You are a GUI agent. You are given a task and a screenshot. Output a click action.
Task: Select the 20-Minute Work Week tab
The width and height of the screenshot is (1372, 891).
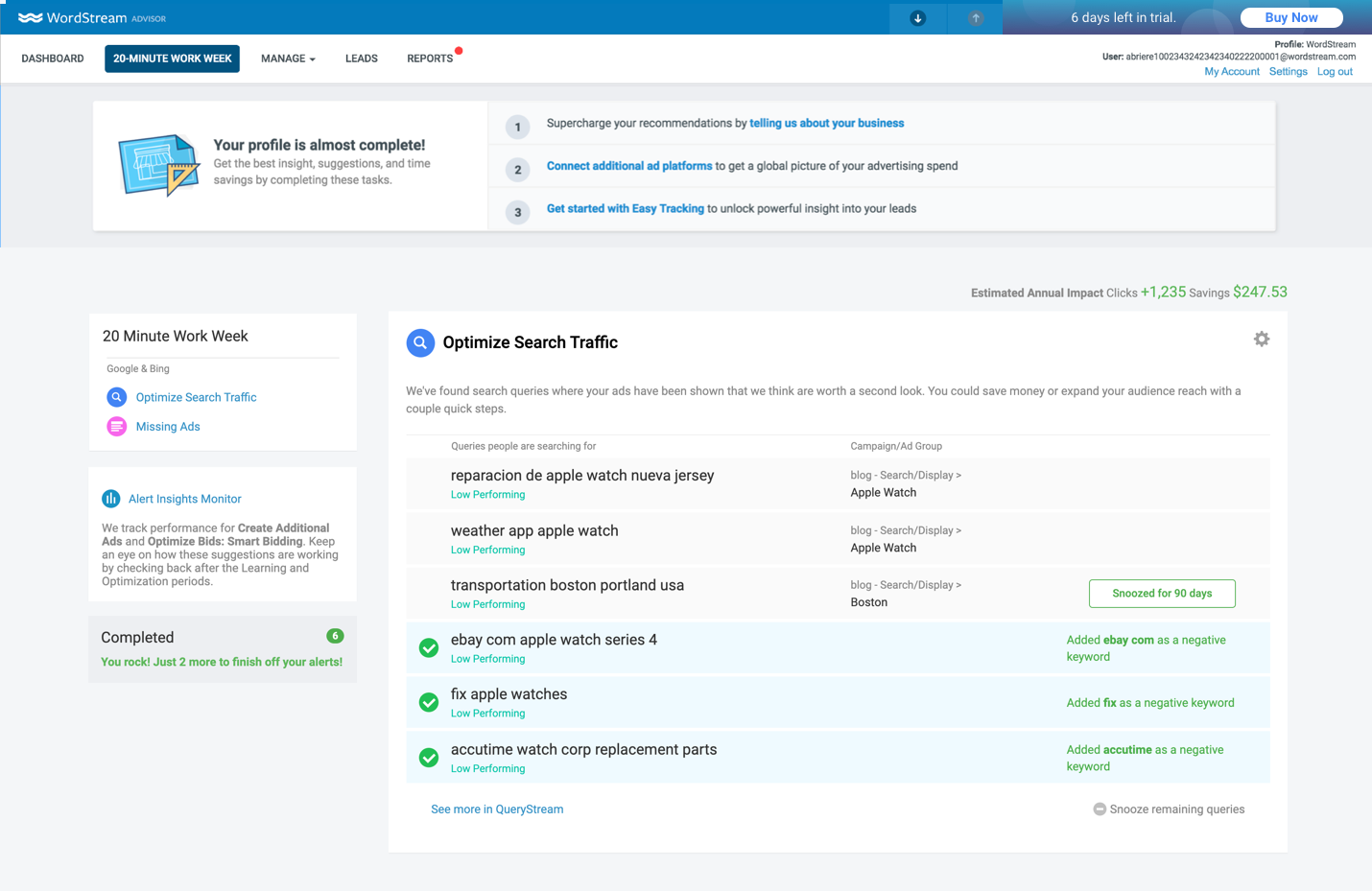click(x=173, y=59)
